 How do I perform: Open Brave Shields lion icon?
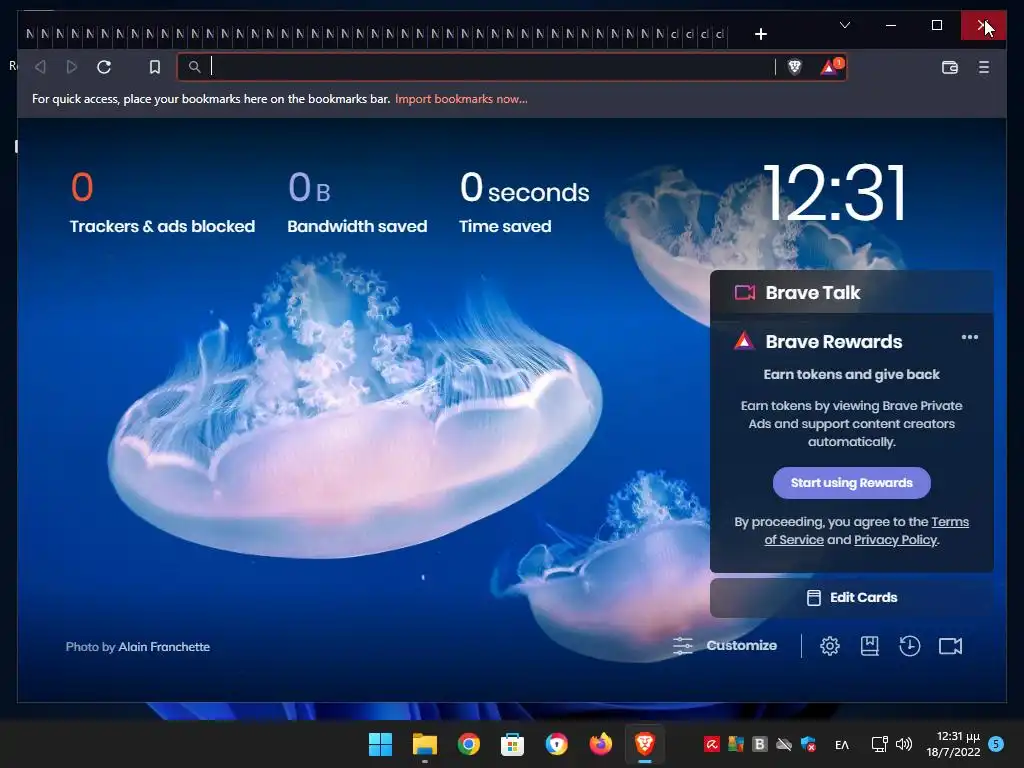click(794, 67)
